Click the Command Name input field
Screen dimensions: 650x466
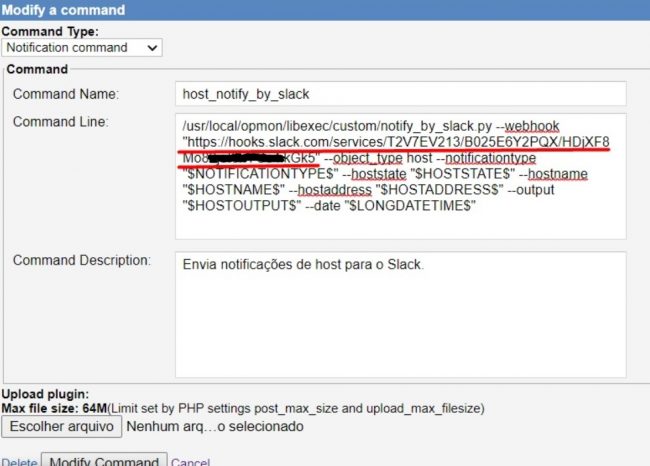[400, 93]
